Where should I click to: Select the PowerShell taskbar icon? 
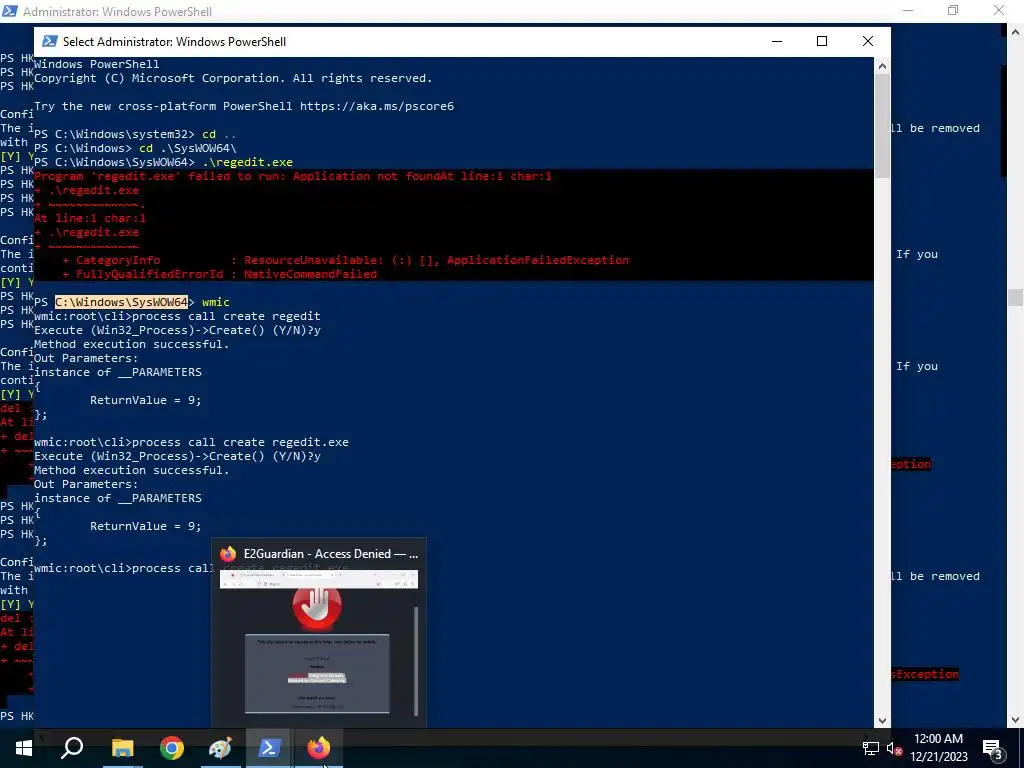pyautogui.click(x=269, y=748)
